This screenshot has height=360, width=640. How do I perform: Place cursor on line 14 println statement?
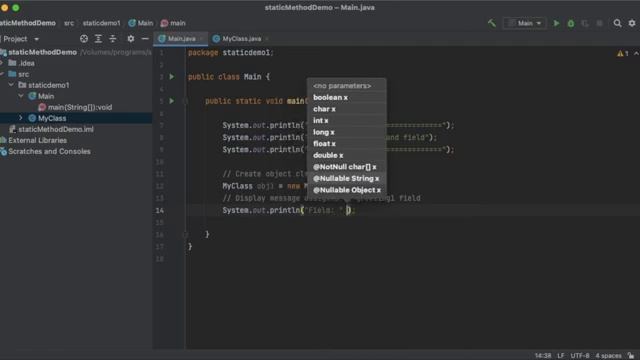pos(289,210)
